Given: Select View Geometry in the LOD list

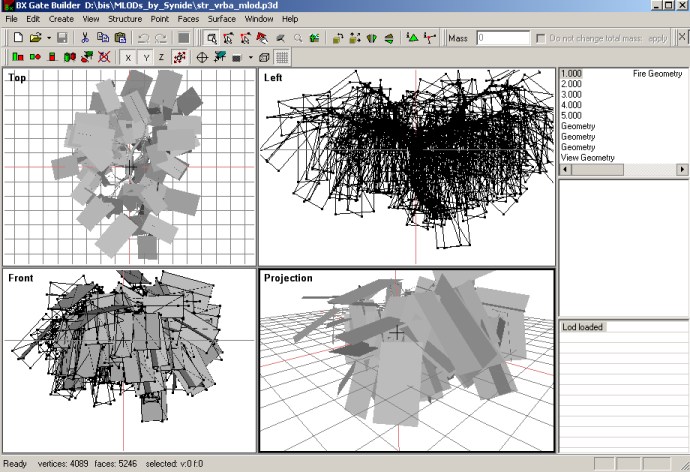Looking at the screenshot, I should [588, 157].
